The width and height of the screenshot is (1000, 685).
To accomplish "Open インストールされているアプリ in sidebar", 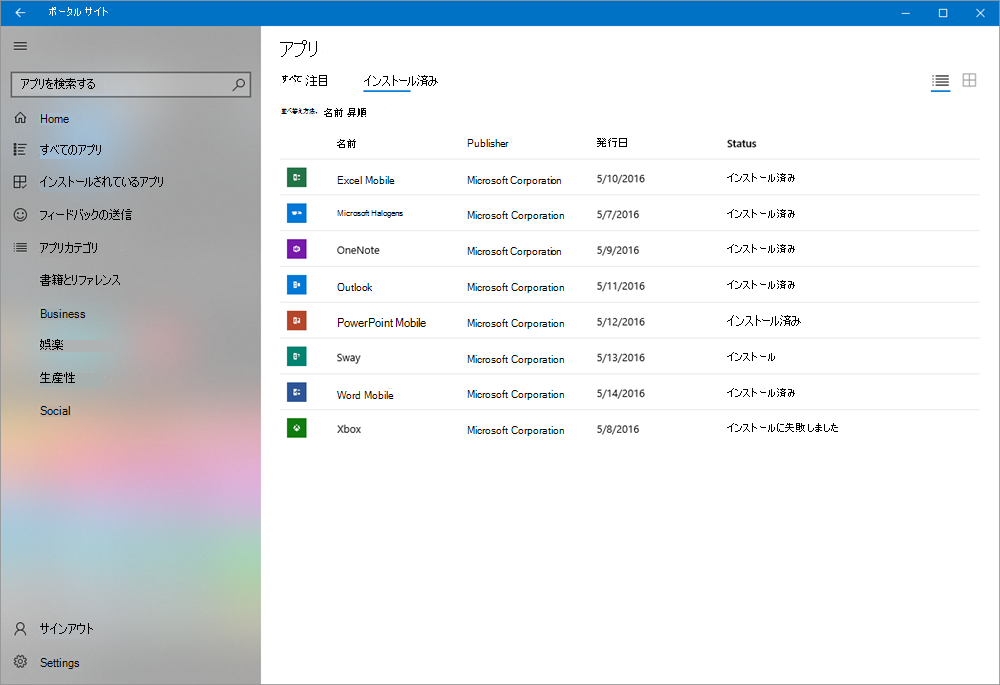I will click(x=101, y=182).
